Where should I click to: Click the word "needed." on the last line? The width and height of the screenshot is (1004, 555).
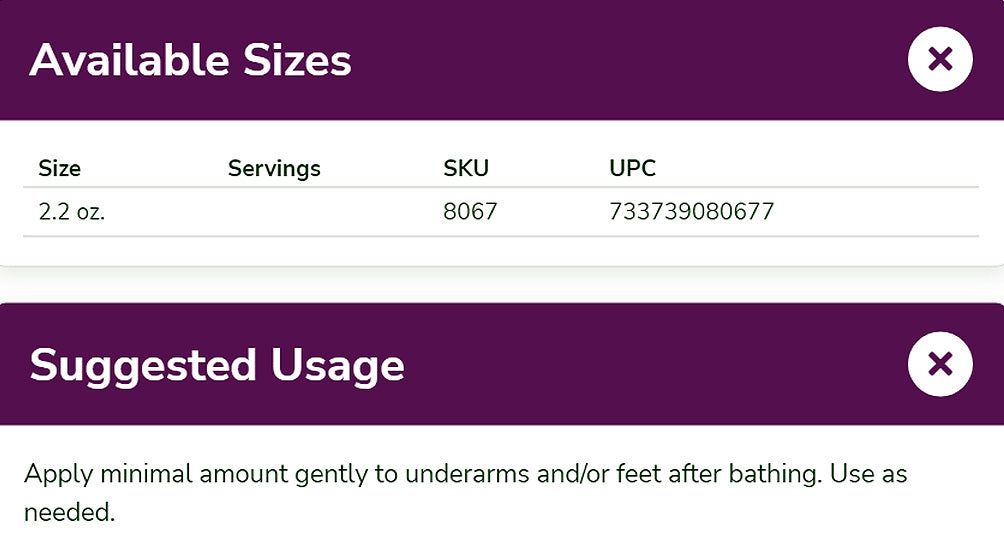[70, 513]
